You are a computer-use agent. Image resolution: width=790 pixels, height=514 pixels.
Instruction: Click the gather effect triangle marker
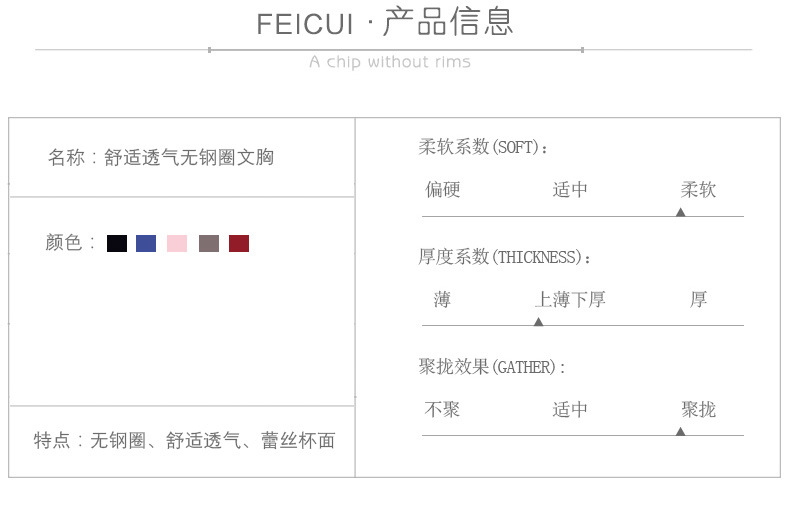[x=680, y=431]
